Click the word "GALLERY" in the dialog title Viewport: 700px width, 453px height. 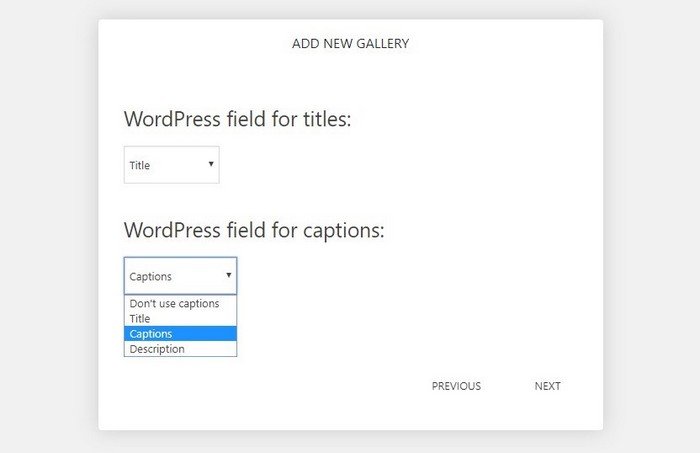point(383,43)
